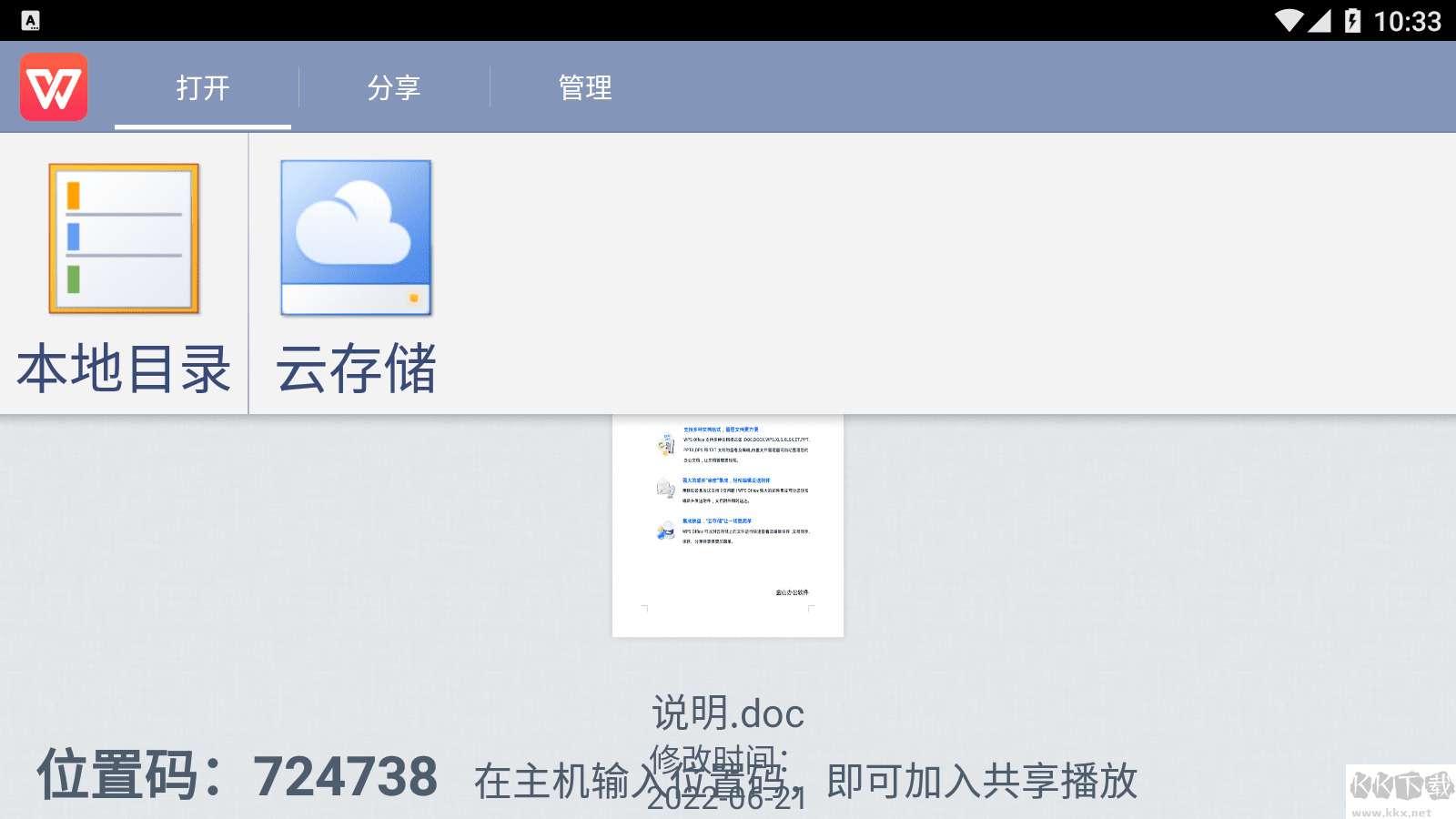Viewport: 1456px width, 819px height.
Task: Tap the keyboard input indicator icon
Action: click(x=30, y=20)
